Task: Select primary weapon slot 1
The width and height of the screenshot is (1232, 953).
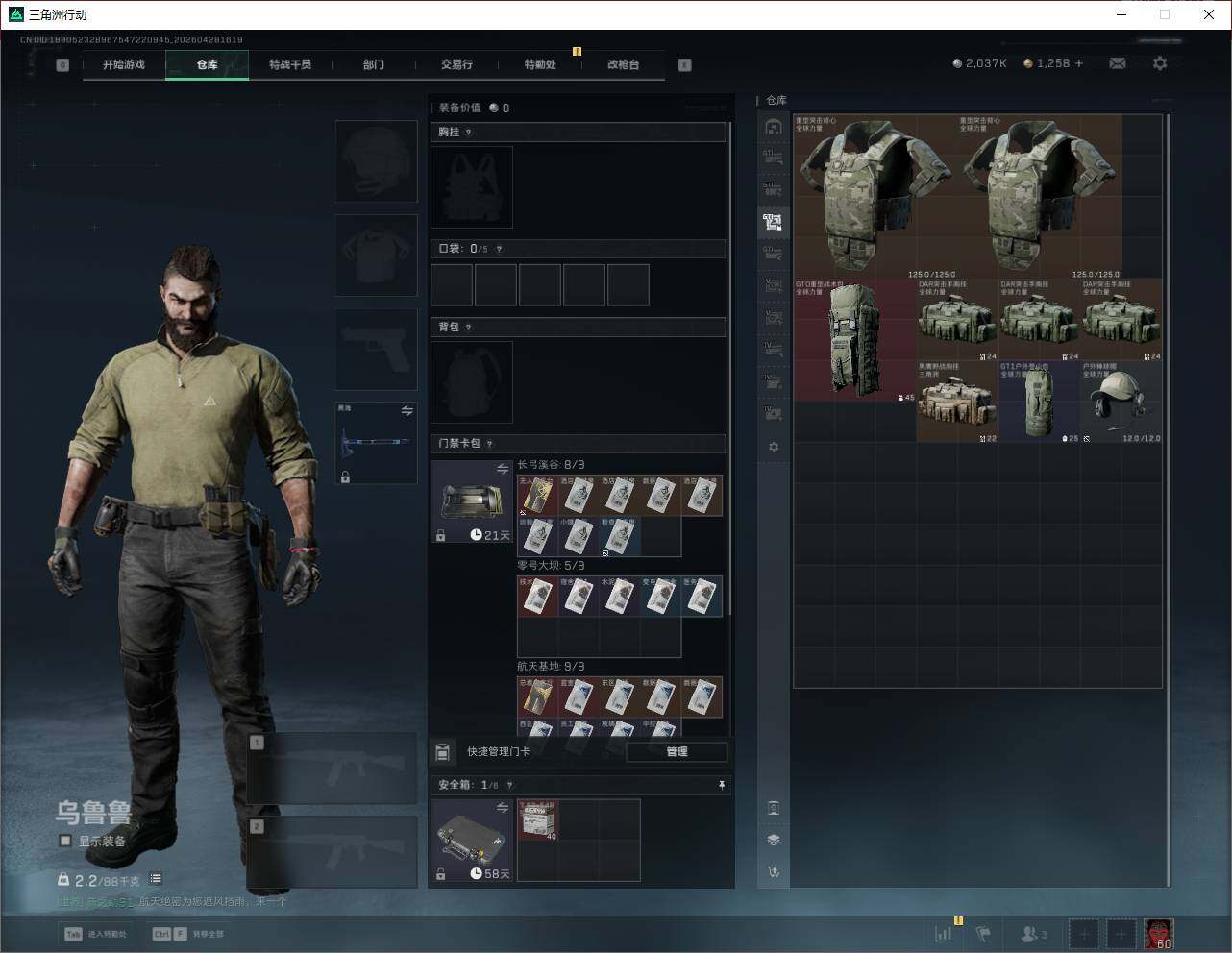Action: (x=333, y=769)
